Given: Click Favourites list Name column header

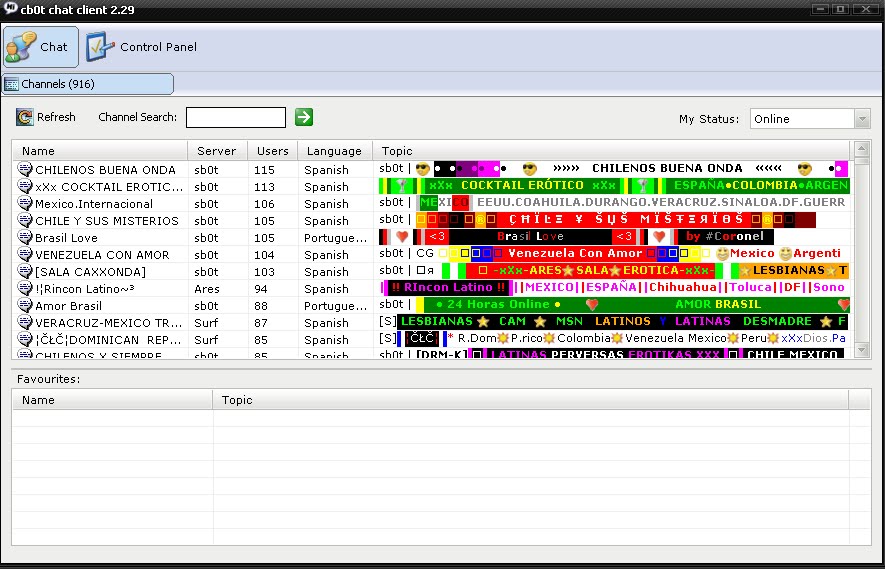Looking at the screenshot, I should pyautogui.click(x=112, y=400).
